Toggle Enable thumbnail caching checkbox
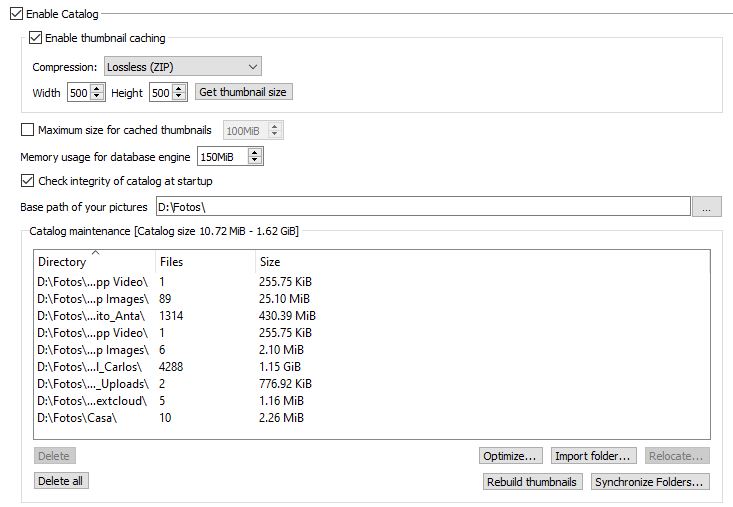The height and width of the screenshot is (507, 733). point(36,38)
